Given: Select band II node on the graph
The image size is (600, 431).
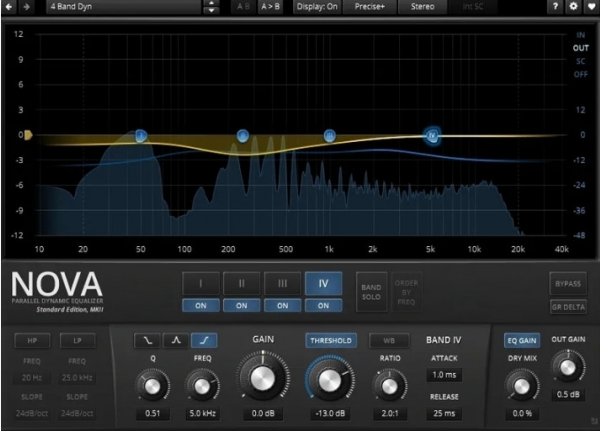Looking at the screenshot, I should [x=243, y=135].
